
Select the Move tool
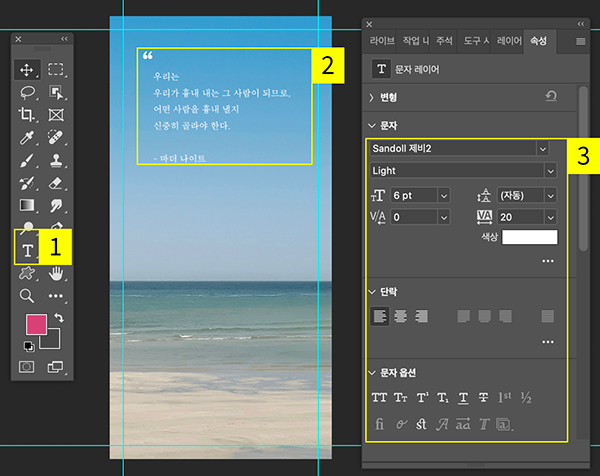[x=27, y=70]
